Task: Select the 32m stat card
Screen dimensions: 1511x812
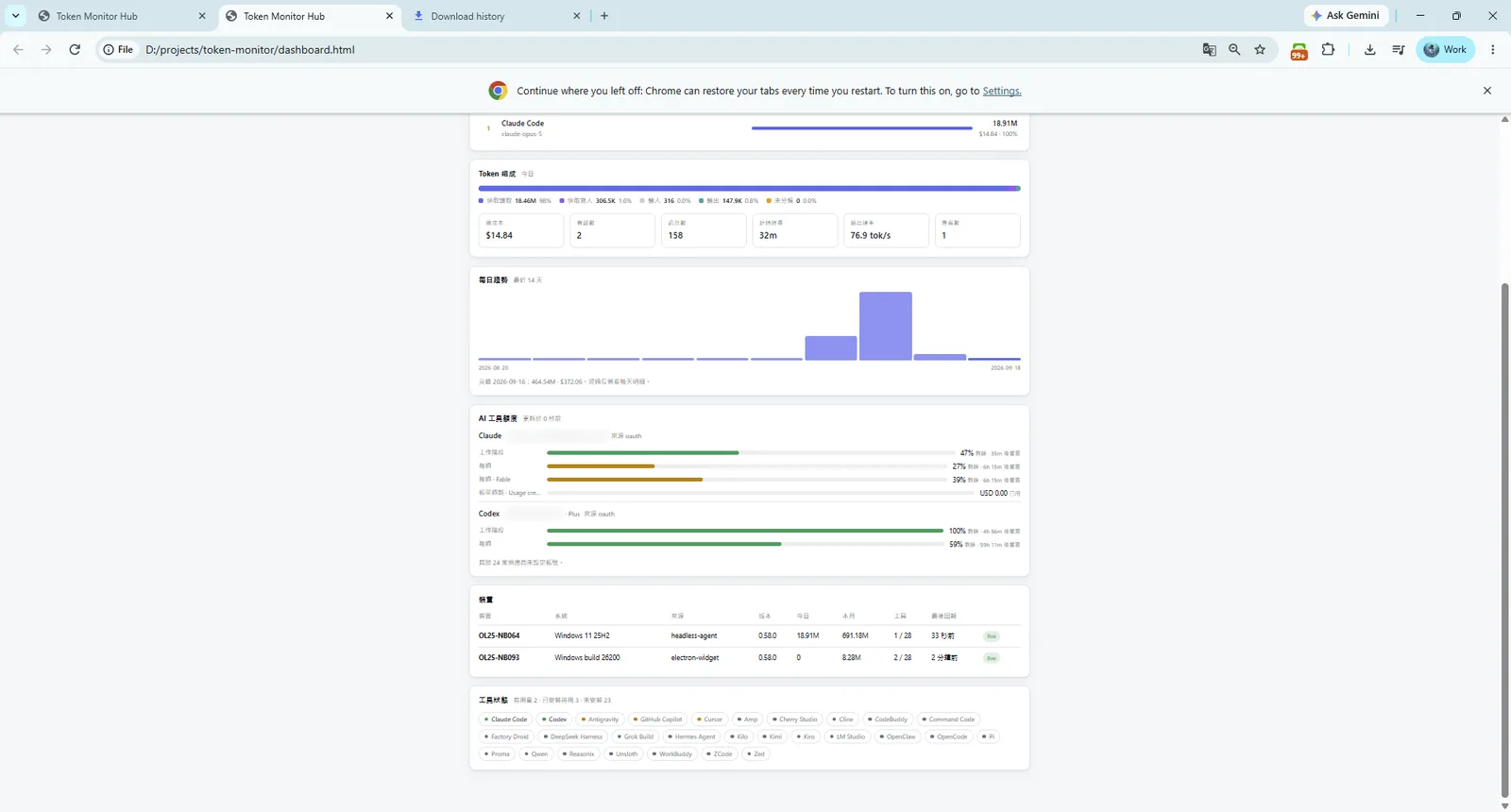Action: (x=795, y=230)
